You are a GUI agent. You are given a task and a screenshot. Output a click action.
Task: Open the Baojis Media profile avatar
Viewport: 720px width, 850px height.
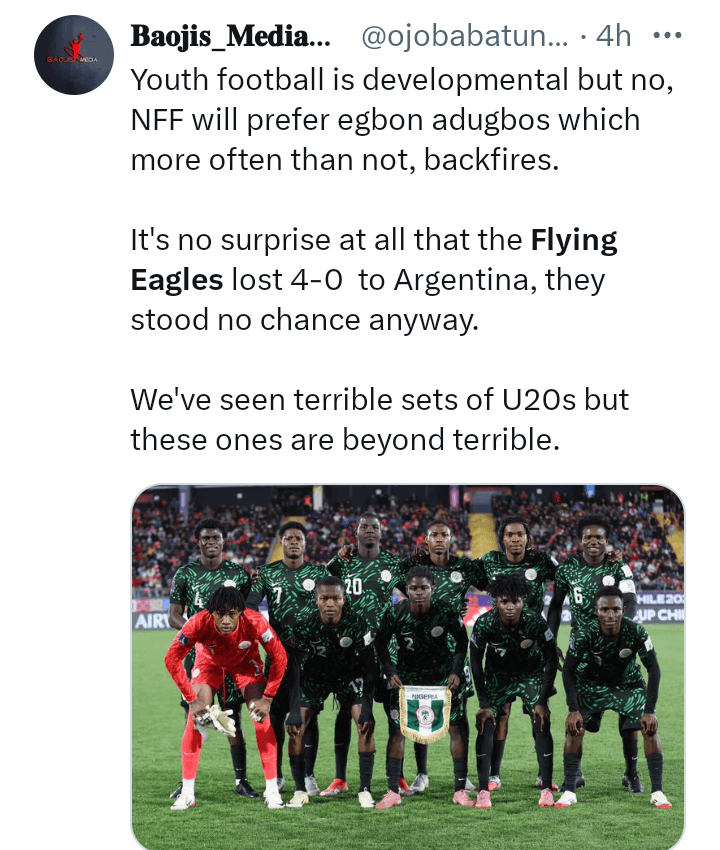point(74,55)
